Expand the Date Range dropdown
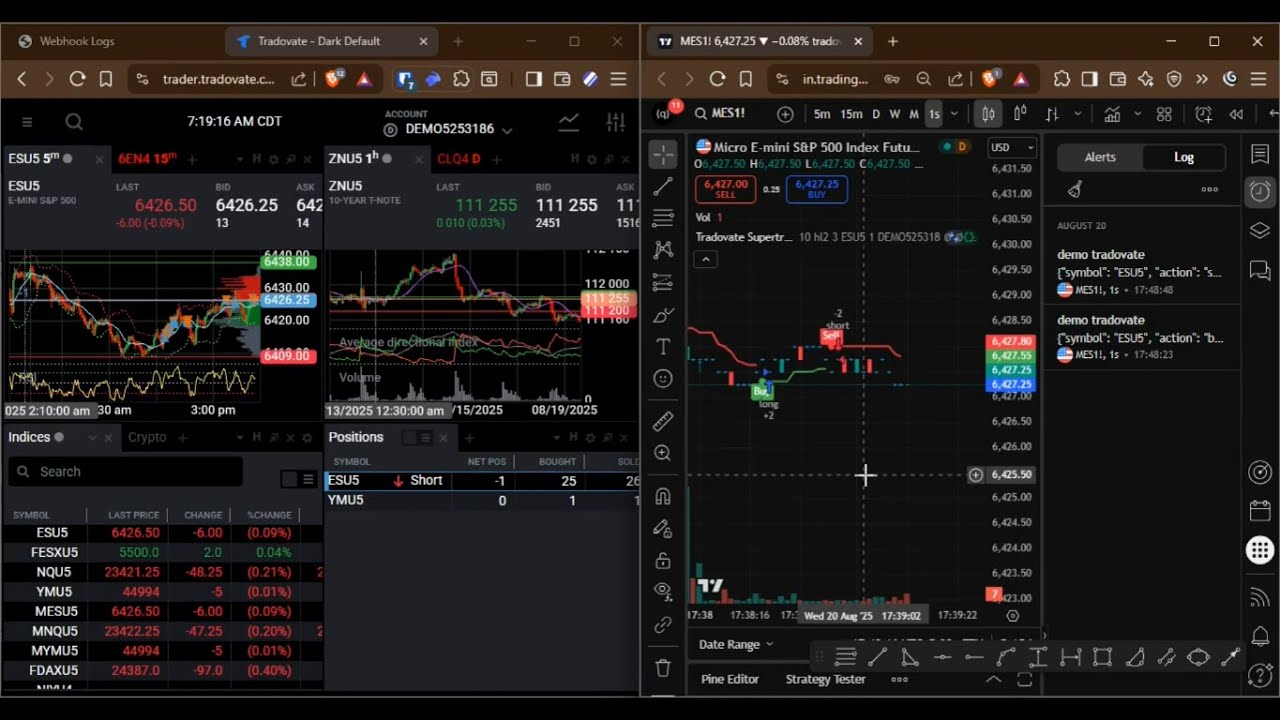Viewport: 1280px width, 720px height. point(736,644)
